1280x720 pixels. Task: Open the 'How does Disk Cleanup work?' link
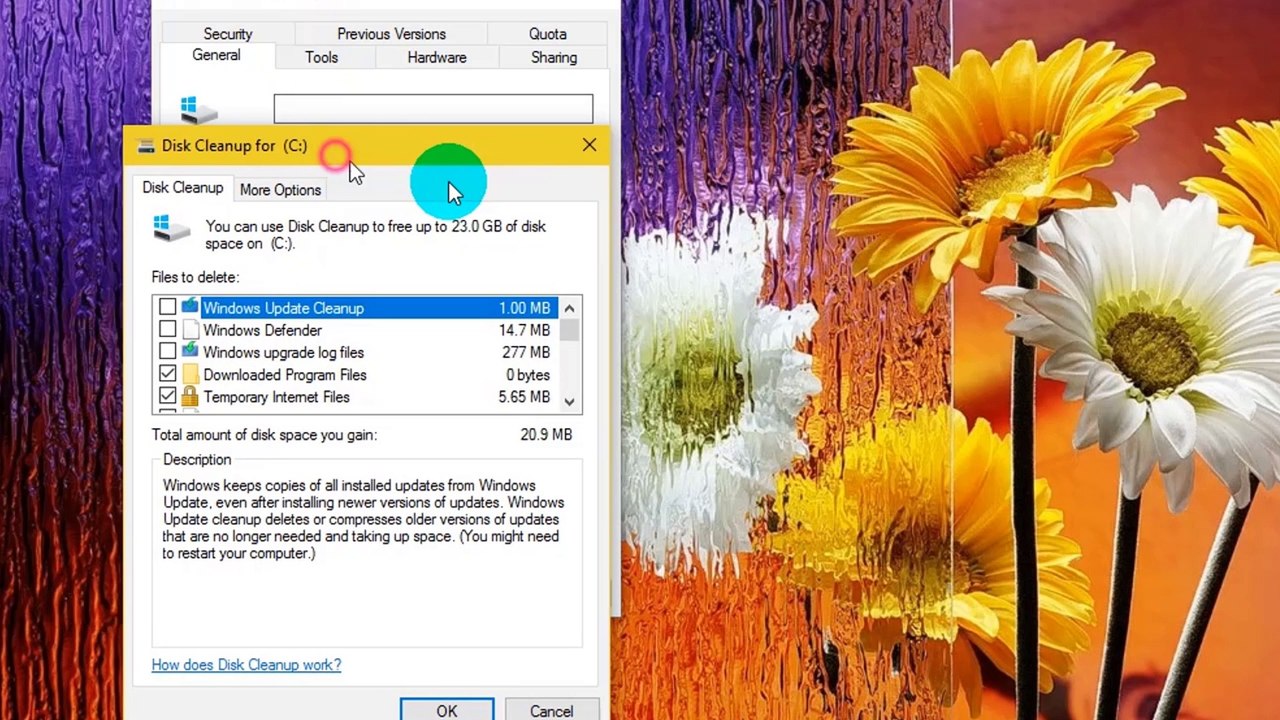246,665
